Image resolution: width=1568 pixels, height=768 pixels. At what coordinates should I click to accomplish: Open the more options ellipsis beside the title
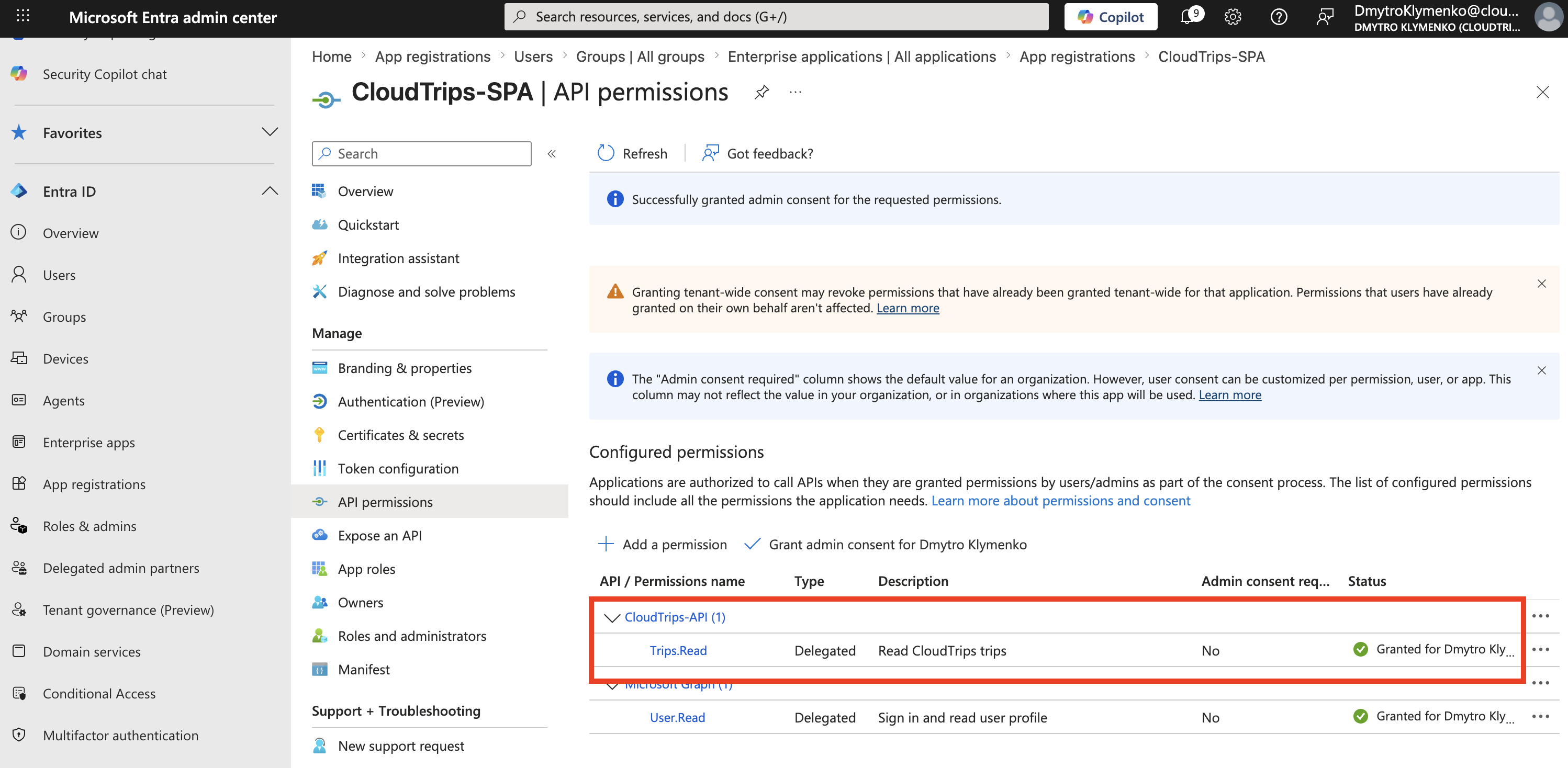[x=795, y=93]
